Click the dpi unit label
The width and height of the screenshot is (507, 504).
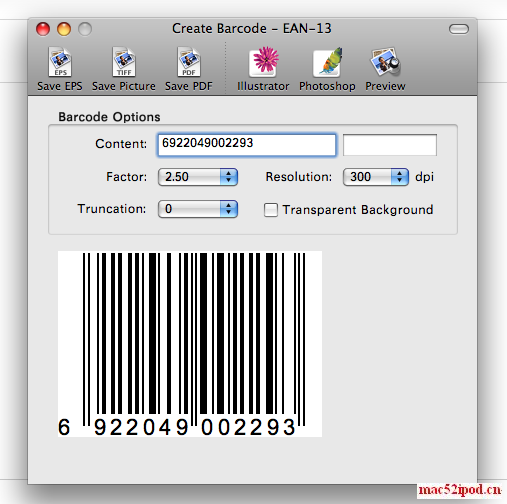(424, 177)
